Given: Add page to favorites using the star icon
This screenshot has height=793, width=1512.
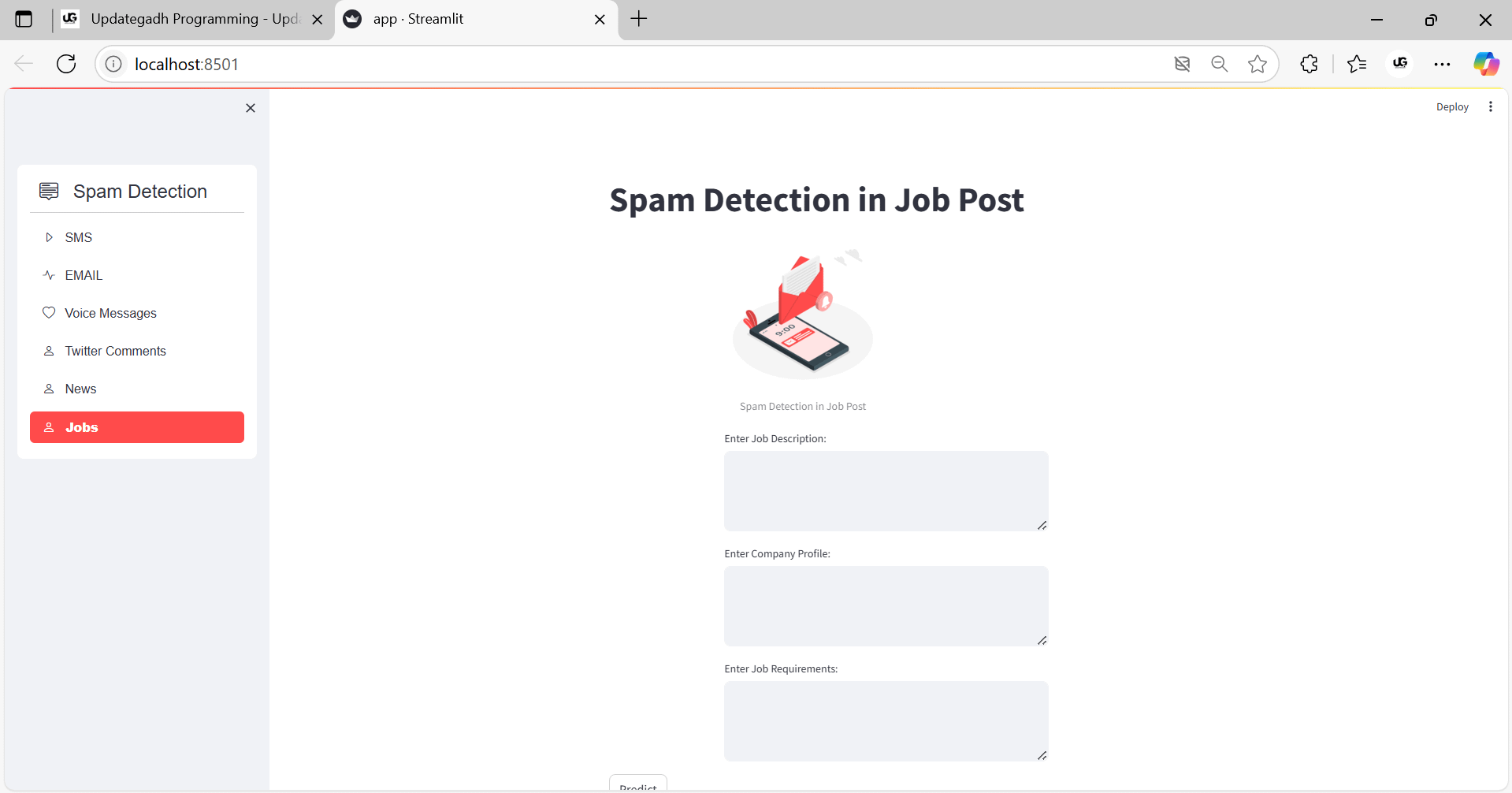Looking at the screenshot, I should click(1258, 64).
